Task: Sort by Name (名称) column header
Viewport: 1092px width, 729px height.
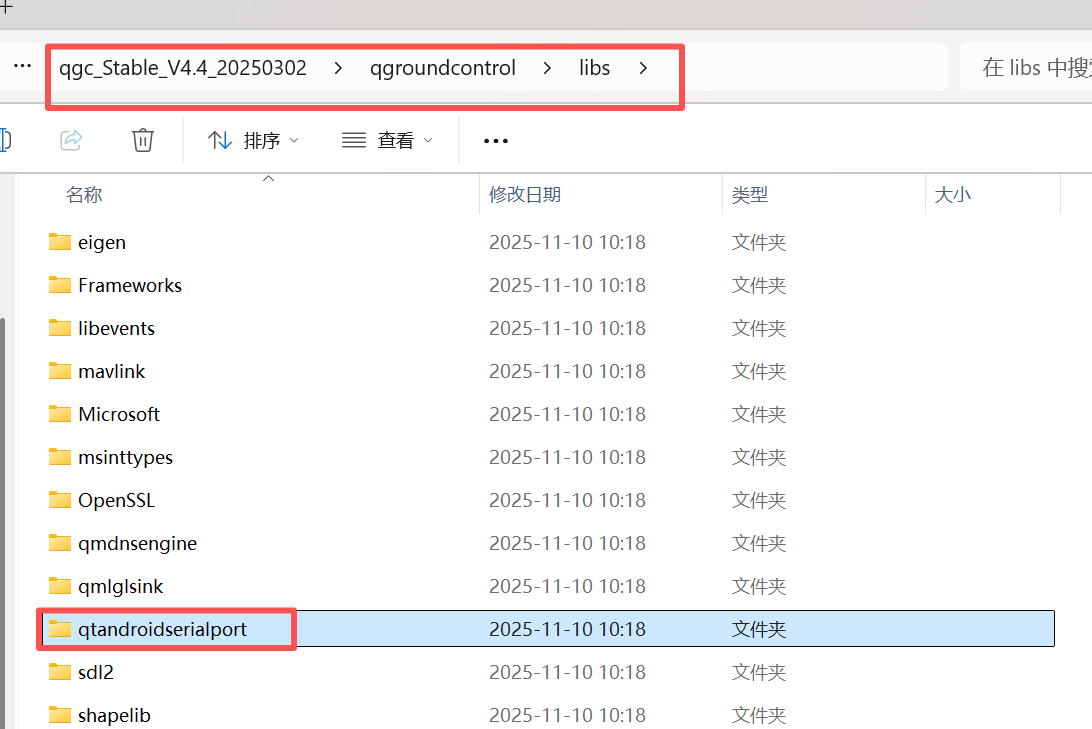Action: (x=84, y=194)
